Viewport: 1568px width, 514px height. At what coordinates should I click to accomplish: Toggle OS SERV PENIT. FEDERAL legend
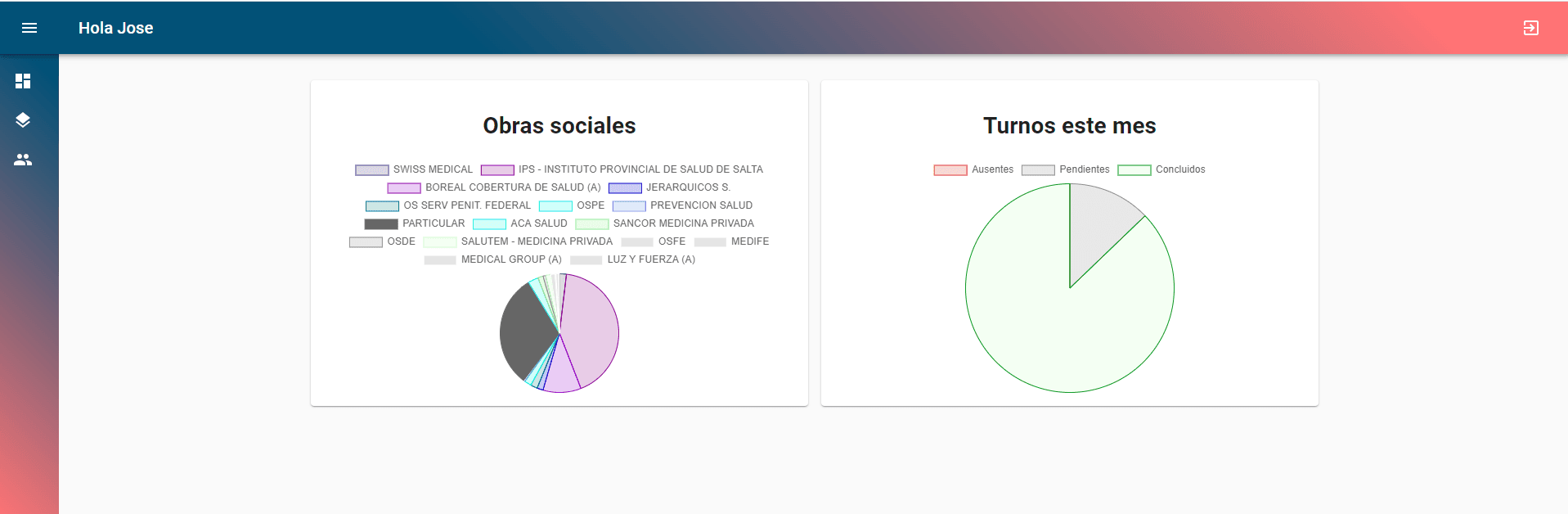click(448, 205)
